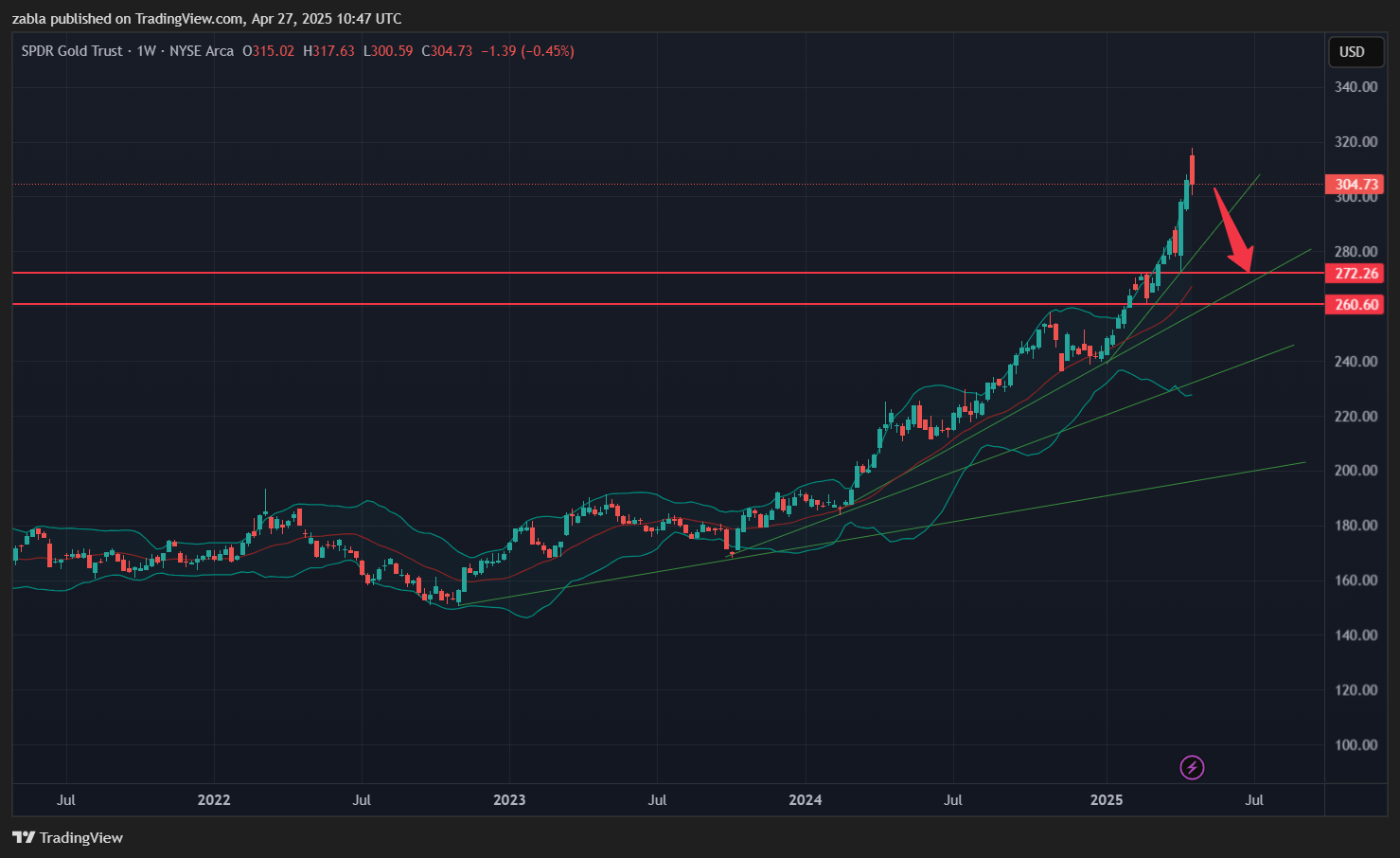Click the 1W interval label in legend
The image size is (1400, 858).
pos(146,51)
